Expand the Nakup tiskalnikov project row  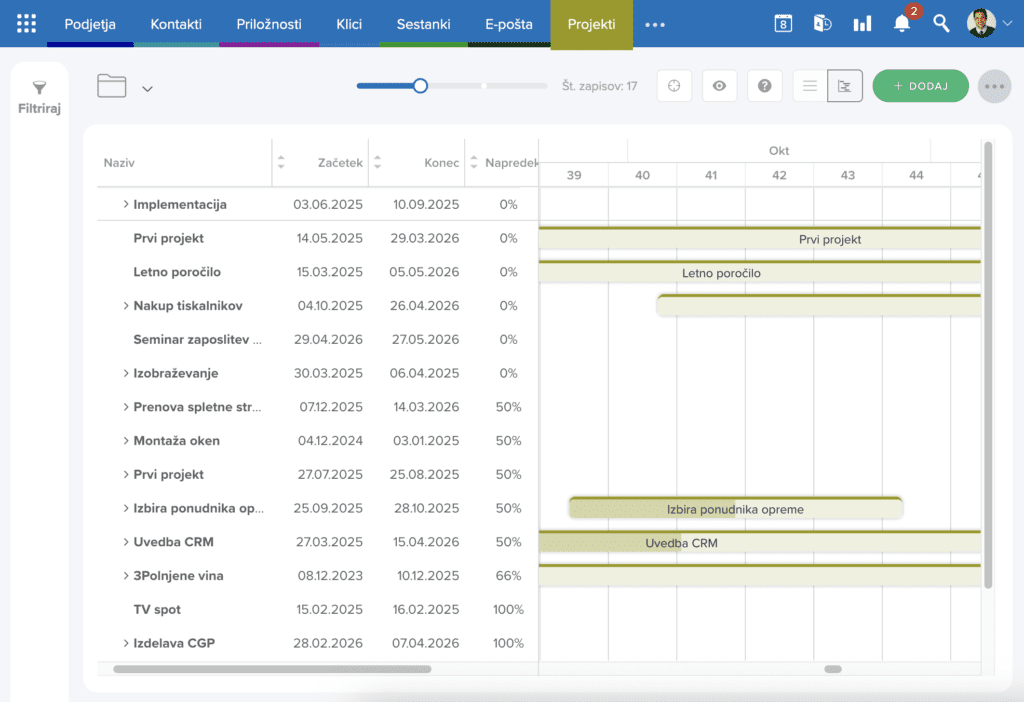(x=126, y=306)
